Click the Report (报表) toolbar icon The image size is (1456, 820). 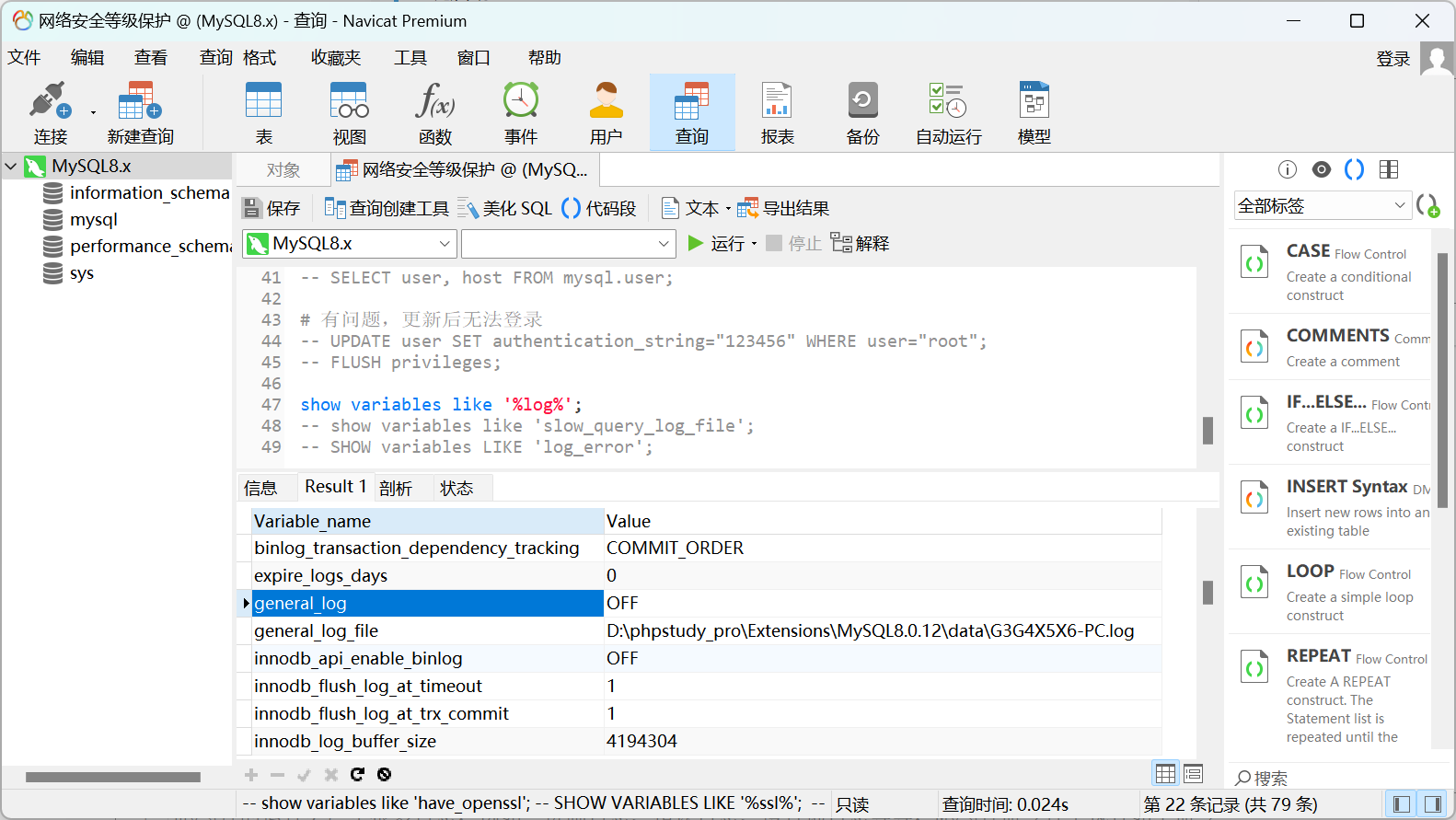coord(777,112)
